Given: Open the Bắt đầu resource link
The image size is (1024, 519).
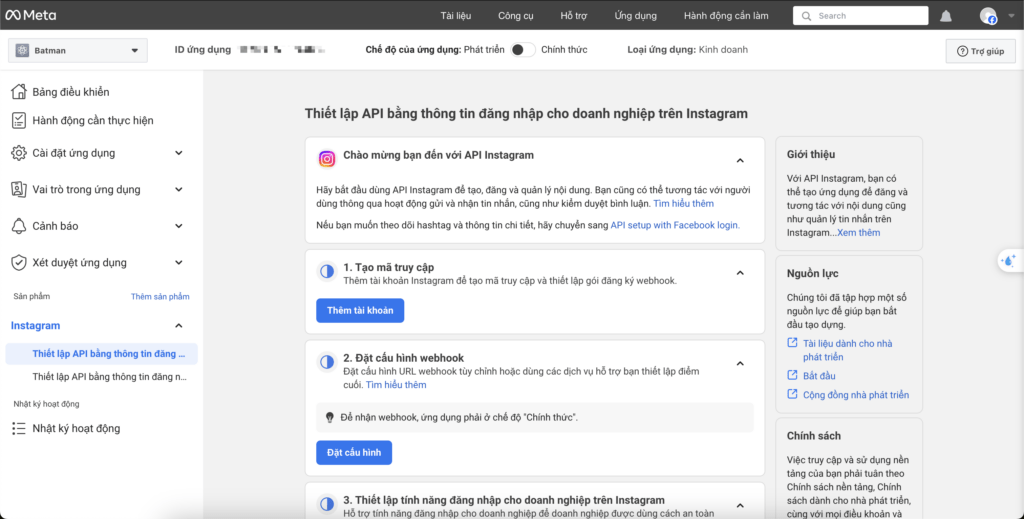Looking at the screenshot, I should (819, 375).
